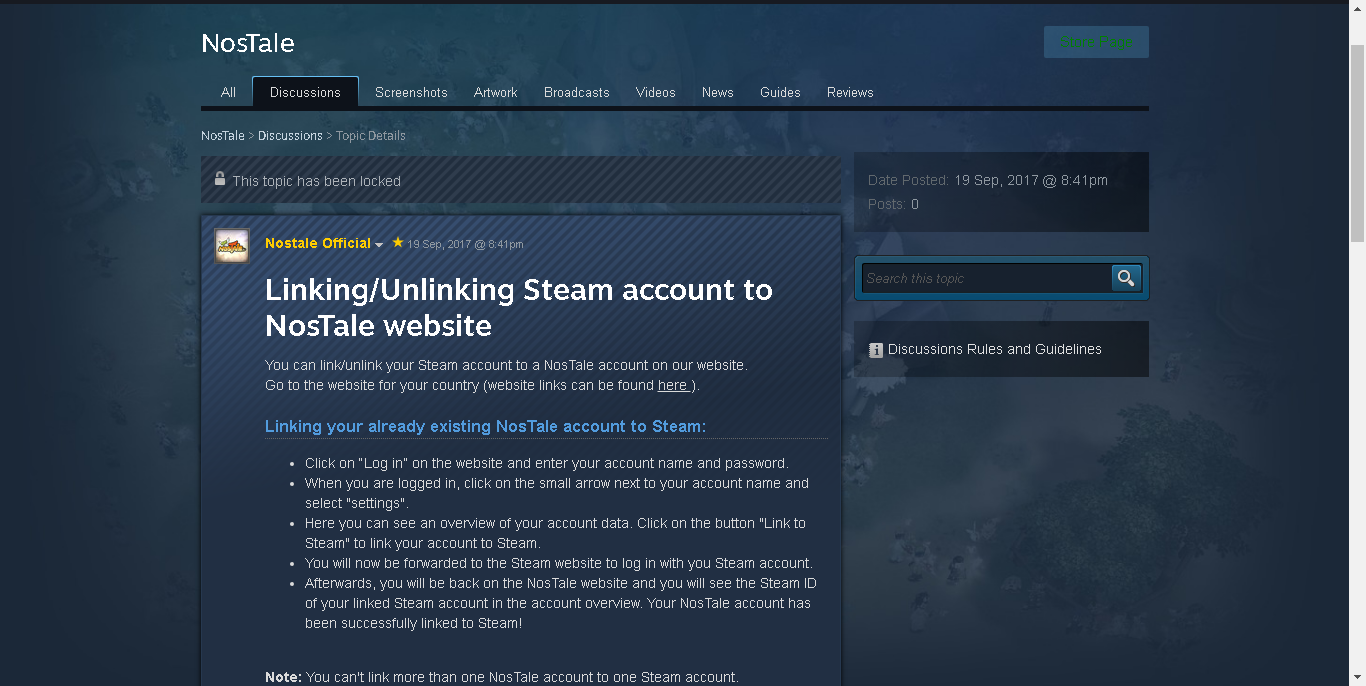Viewport: 1366px width, 686px height.
Task: Click the "This topic has been locked" text
Action: pos(316,181)
